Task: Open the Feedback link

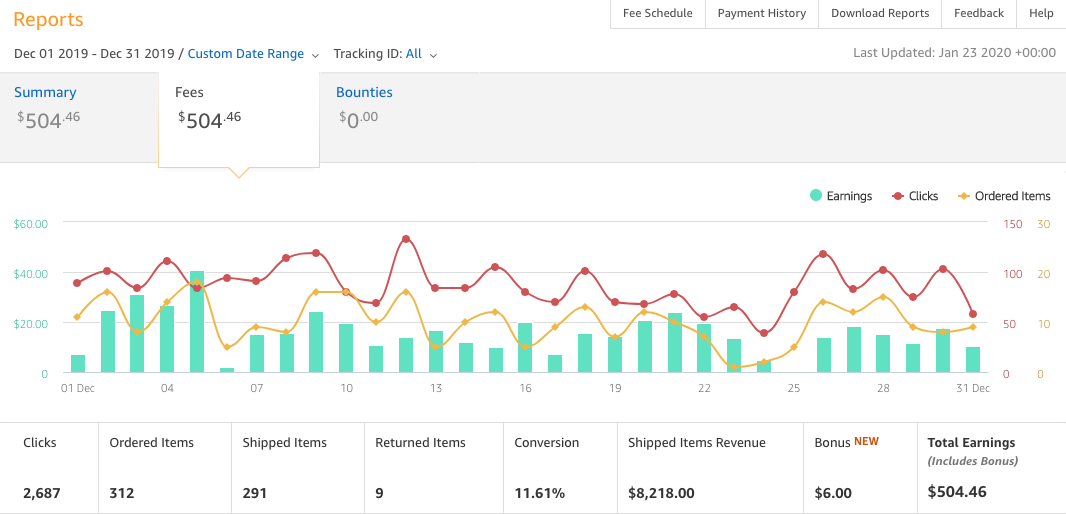Action: 978,13
